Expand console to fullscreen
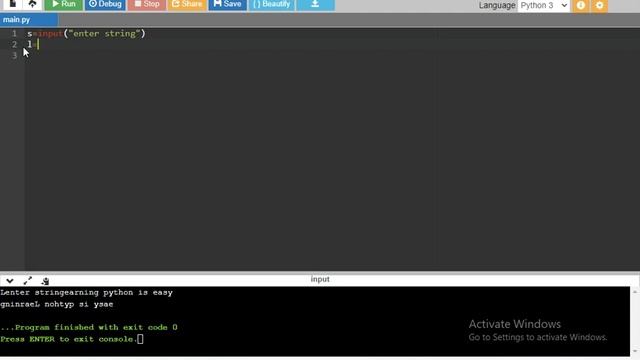The height and width of the screenshot is (360, 640). point(28,281)
